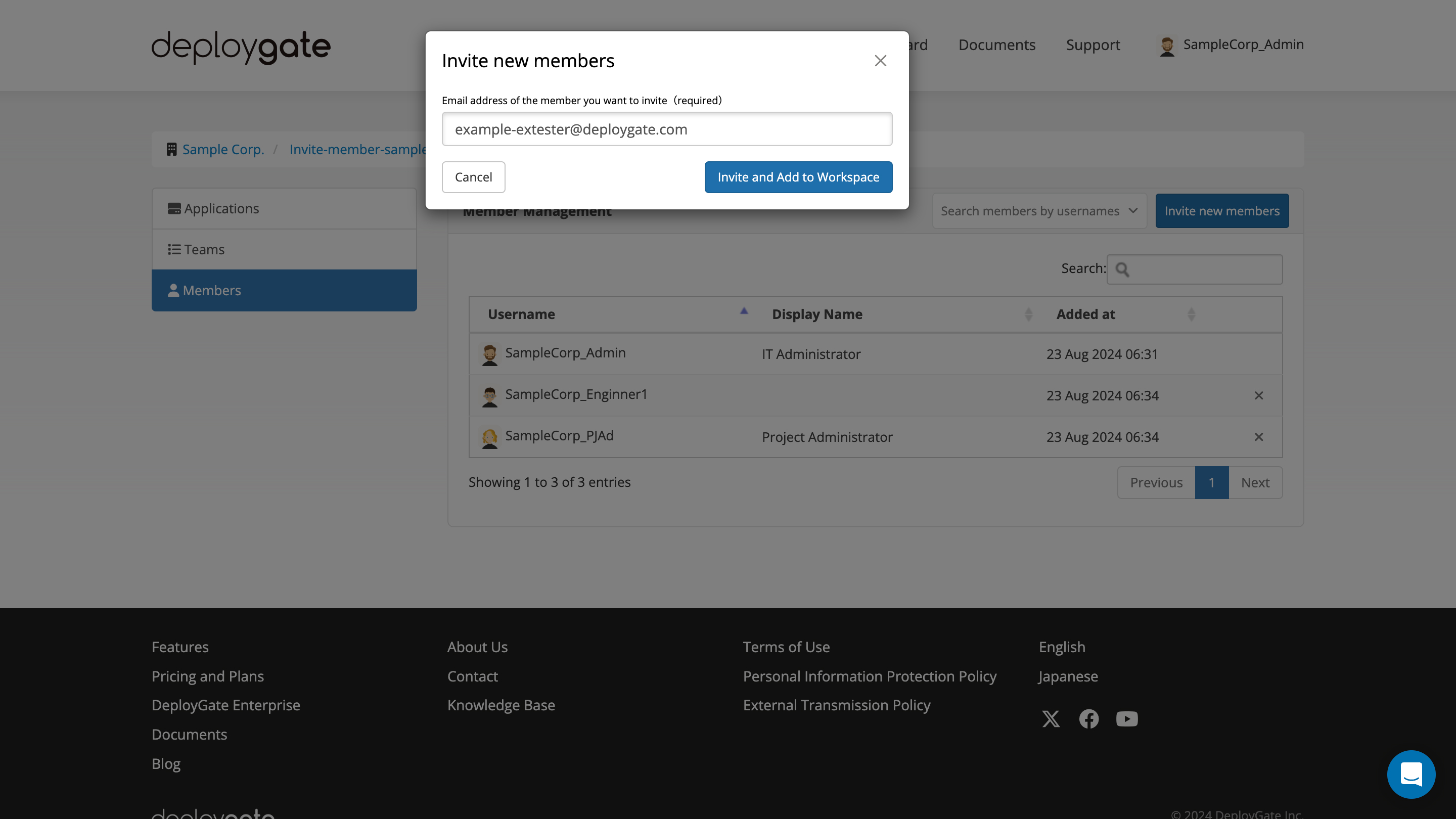This screenshot has width=1456, height=819.
Task: Click the Invite and Add to Workspace button
Action: click(798, 177)
